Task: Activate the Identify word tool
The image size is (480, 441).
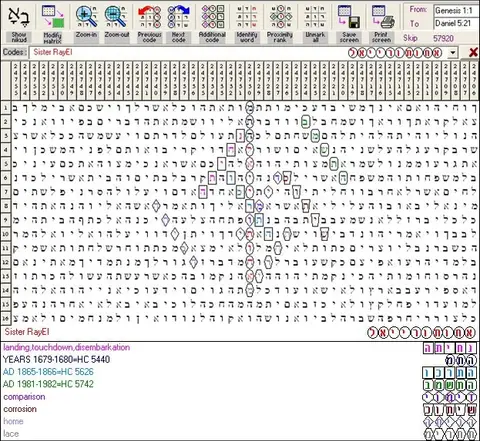Action: pos(247,16)
